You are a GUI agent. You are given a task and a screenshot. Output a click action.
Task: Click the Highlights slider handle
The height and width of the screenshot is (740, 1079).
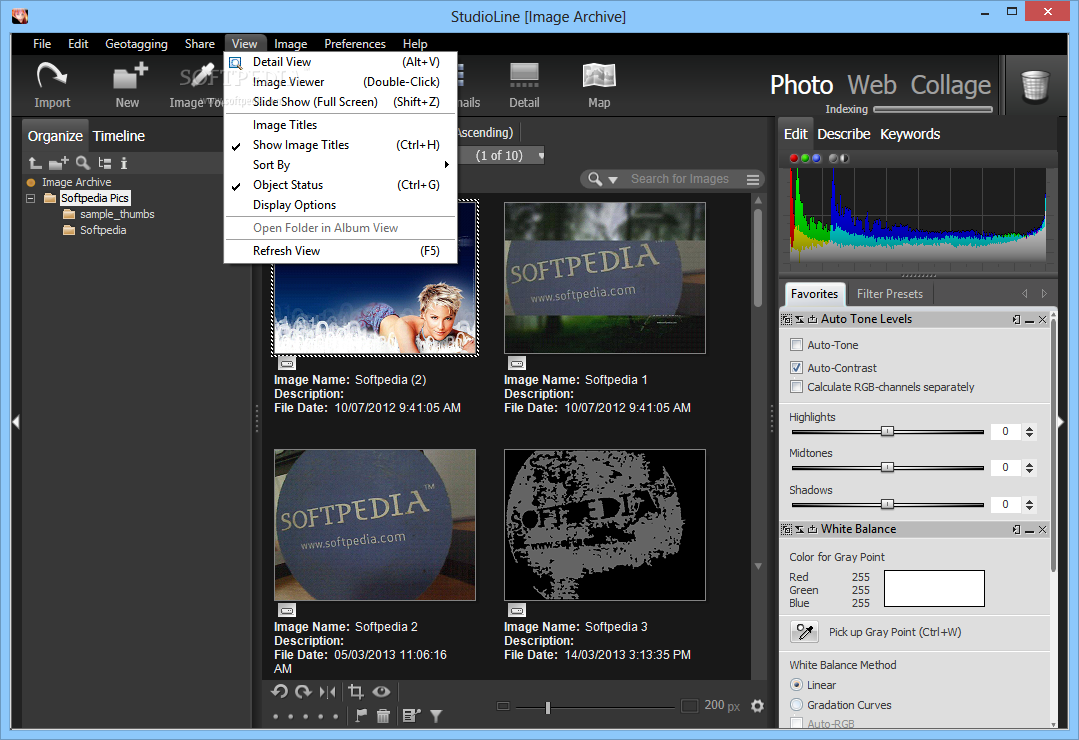(x=888, y=432)
